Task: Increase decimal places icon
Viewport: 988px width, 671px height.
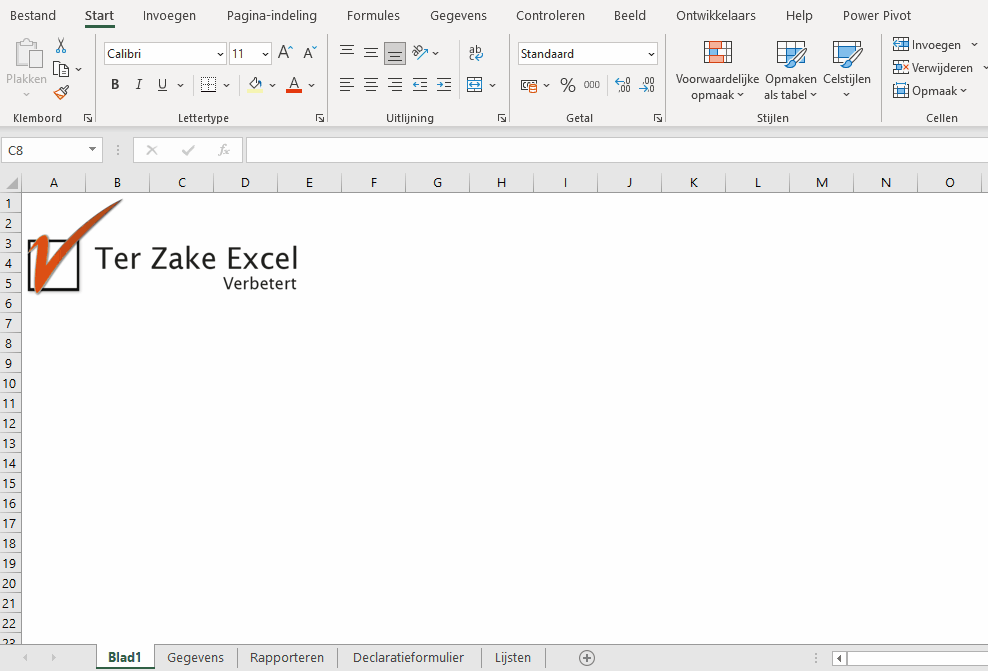Action: click(623, 85)
